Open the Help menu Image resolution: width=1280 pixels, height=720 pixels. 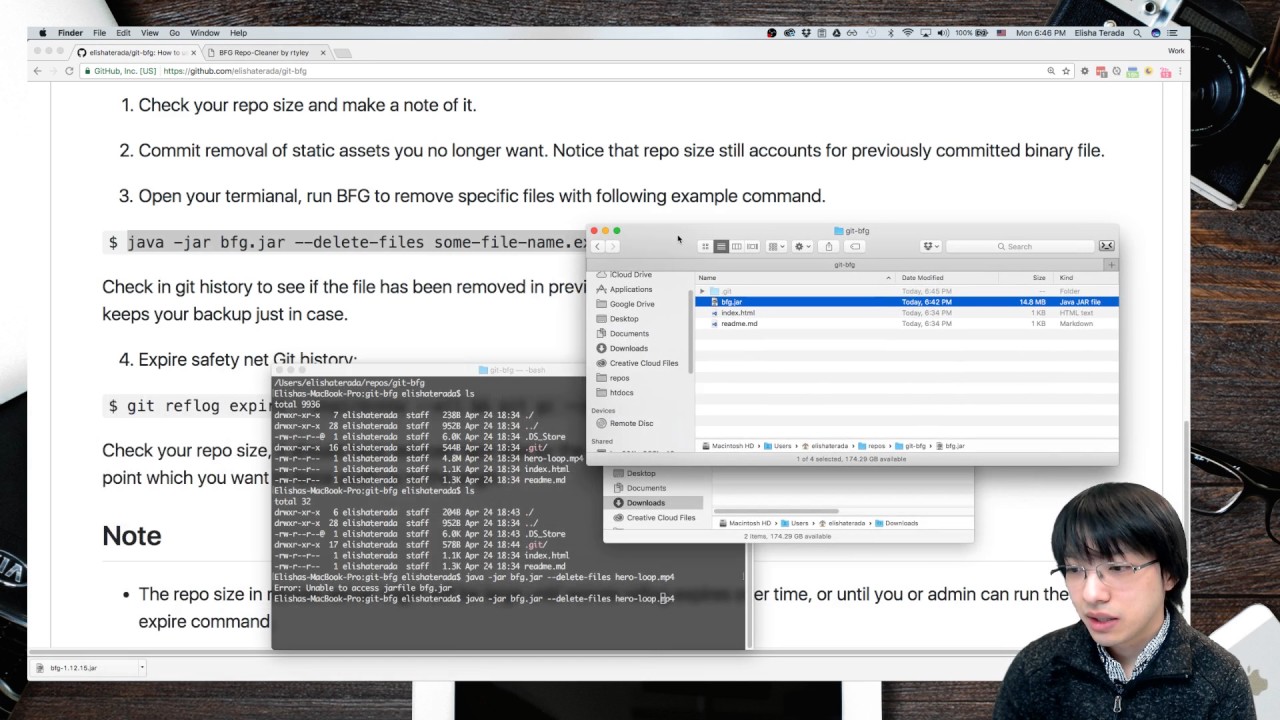pos(239,33)
